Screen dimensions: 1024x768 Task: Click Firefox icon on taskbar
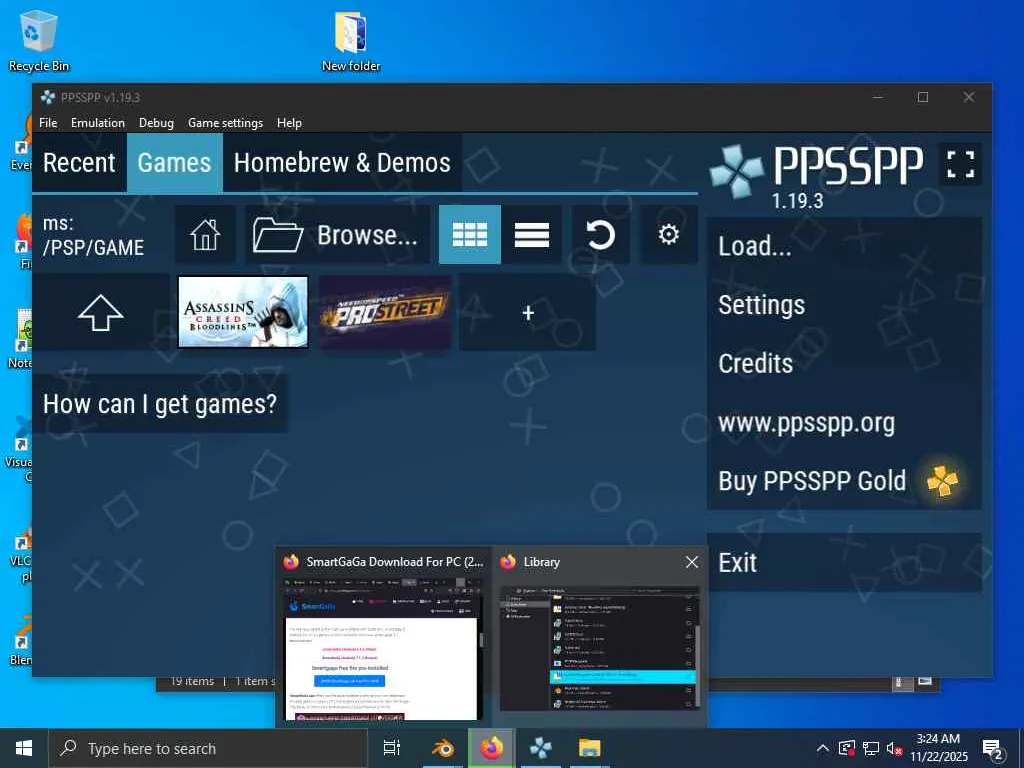(492, 748)
